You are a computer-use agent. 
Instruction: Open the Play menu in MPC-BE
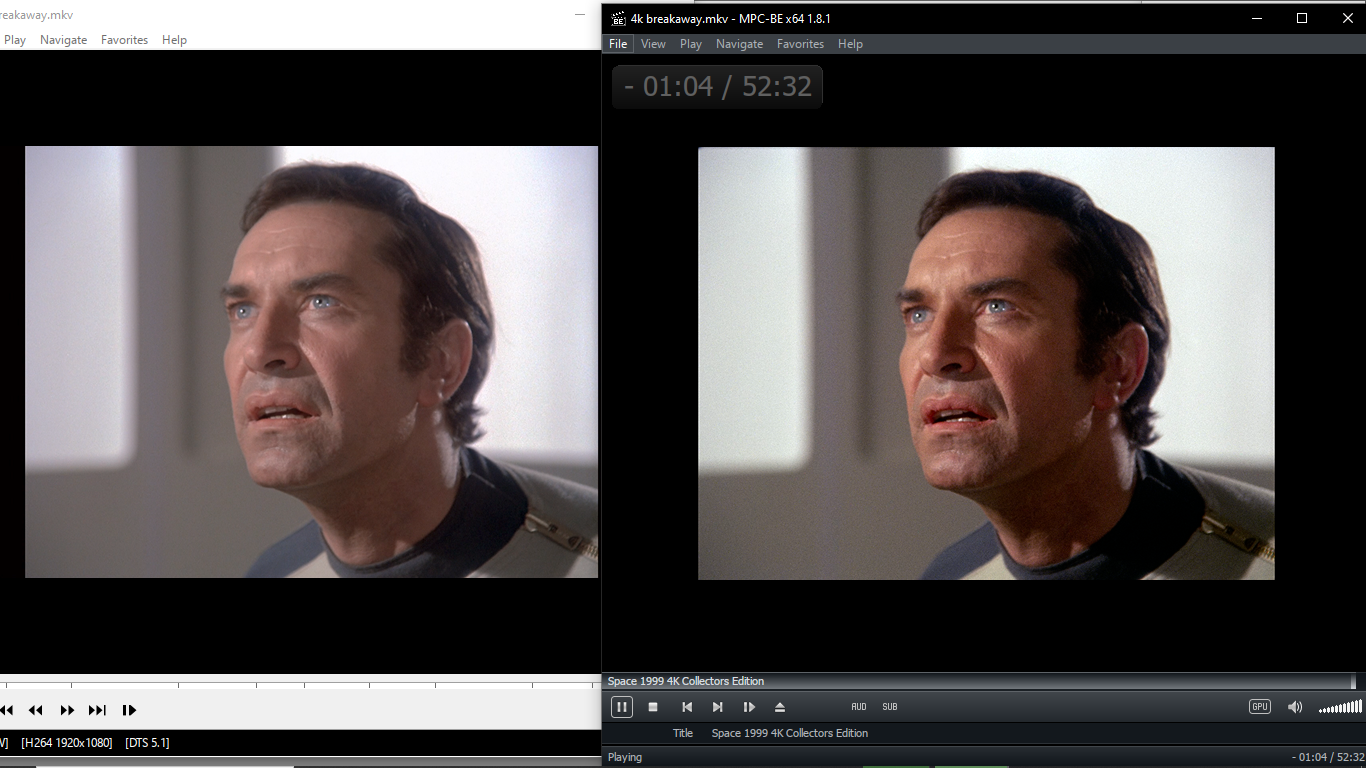coord(691,44)
